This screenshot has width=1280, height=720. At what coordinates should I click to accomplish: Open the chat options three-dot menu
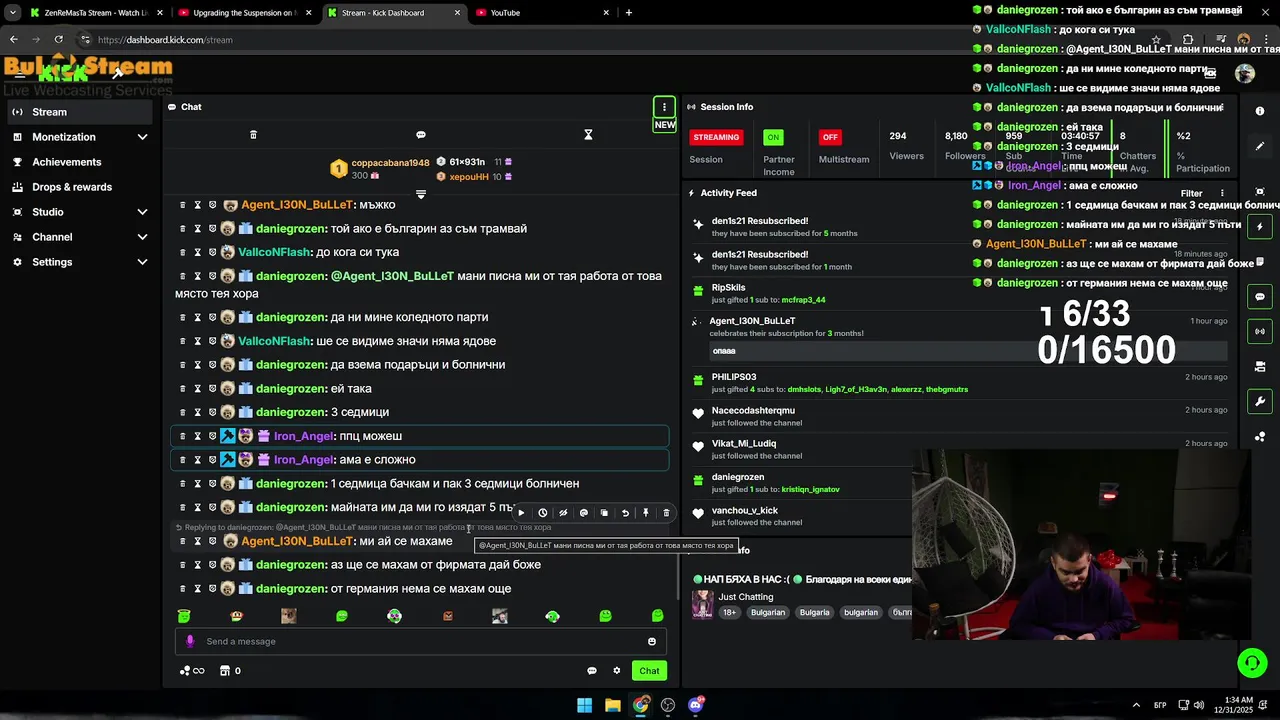[664, 107]
